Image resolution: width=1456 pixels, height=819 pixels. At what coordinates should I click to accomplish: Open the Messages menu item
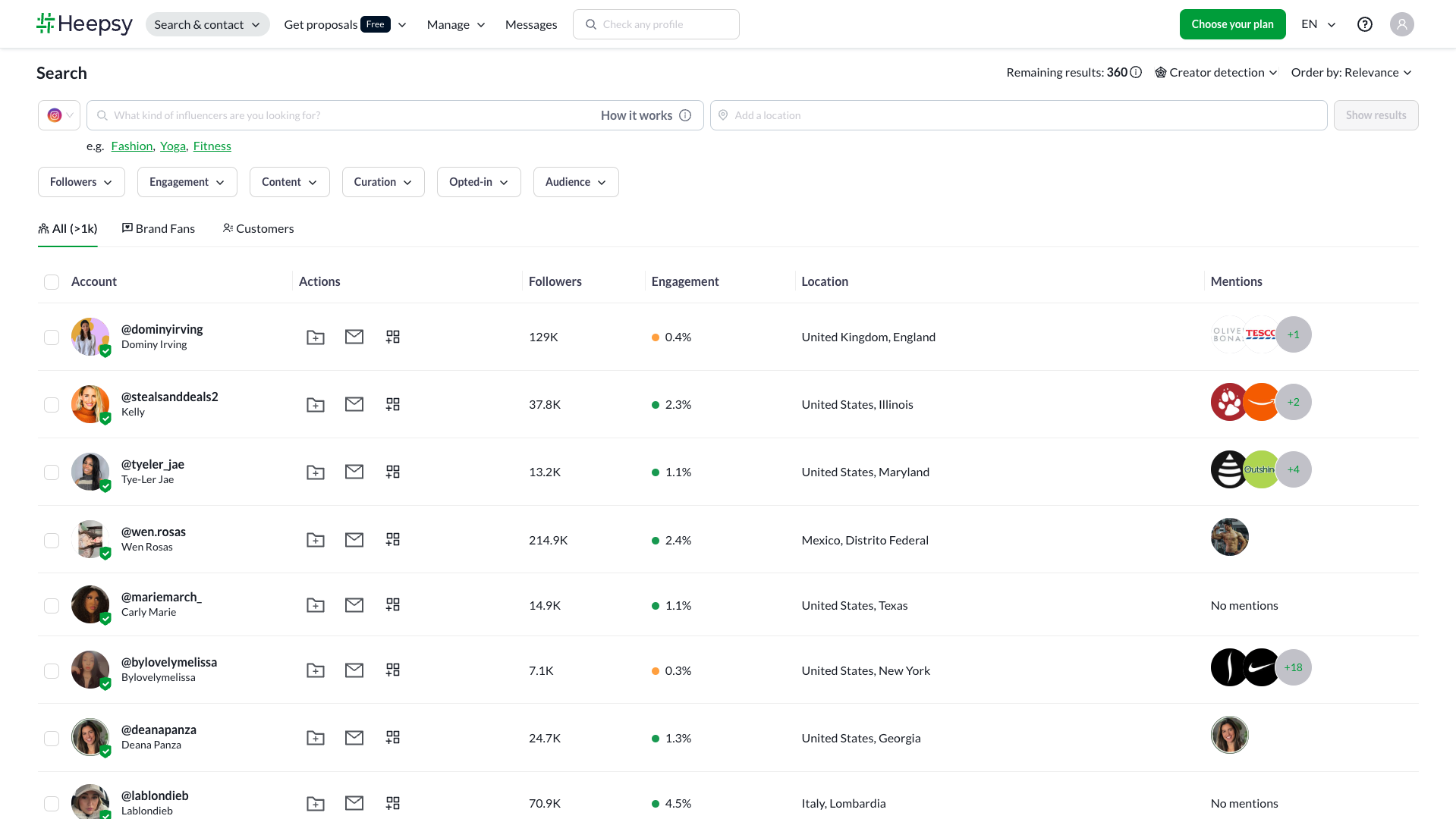tap(530, 24)
